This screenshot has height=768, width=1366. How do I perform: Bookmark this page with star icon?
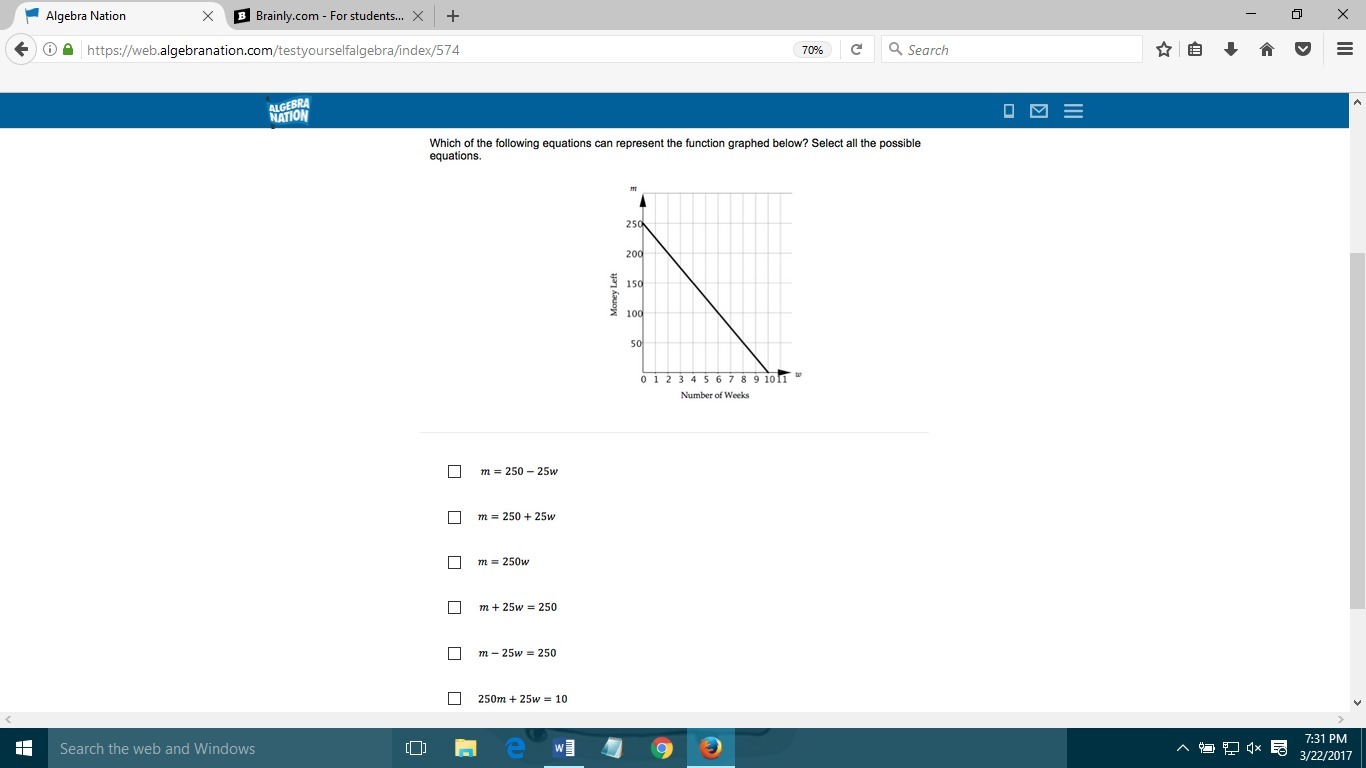tap(1164, 49)
